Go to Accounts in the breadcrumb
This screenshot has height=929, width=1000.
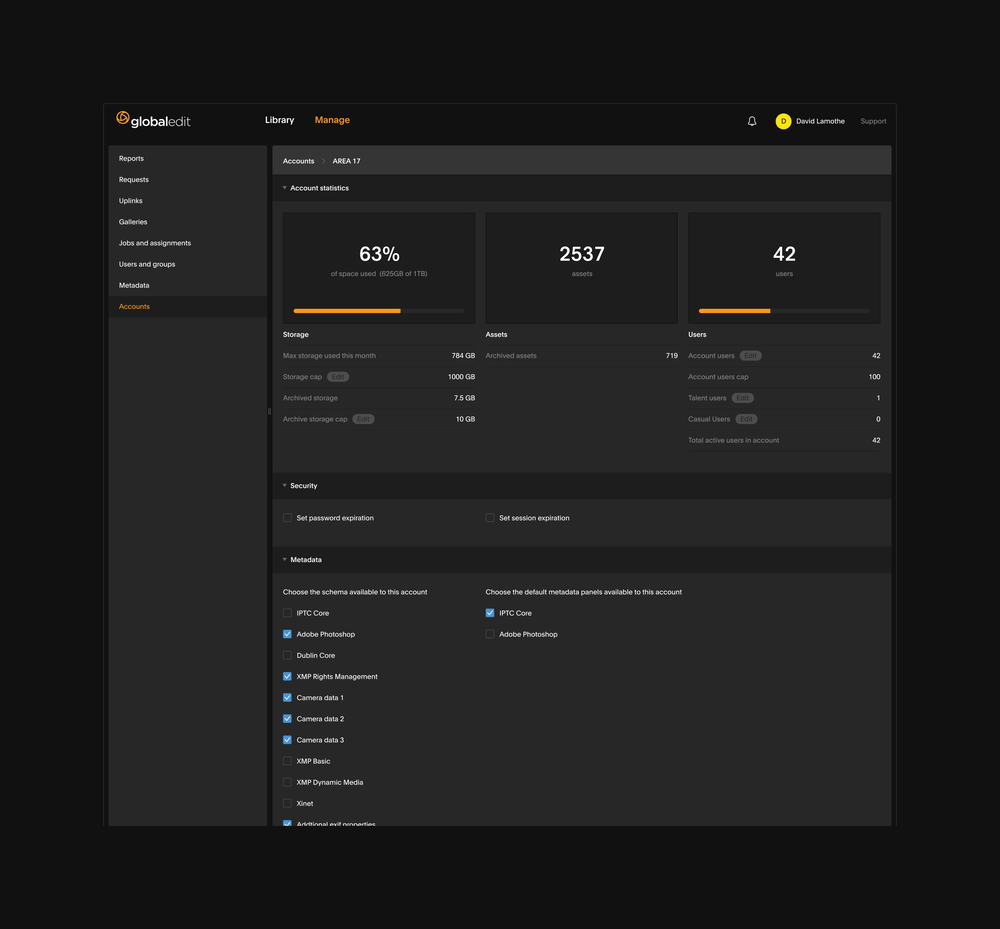pos(298,161)
